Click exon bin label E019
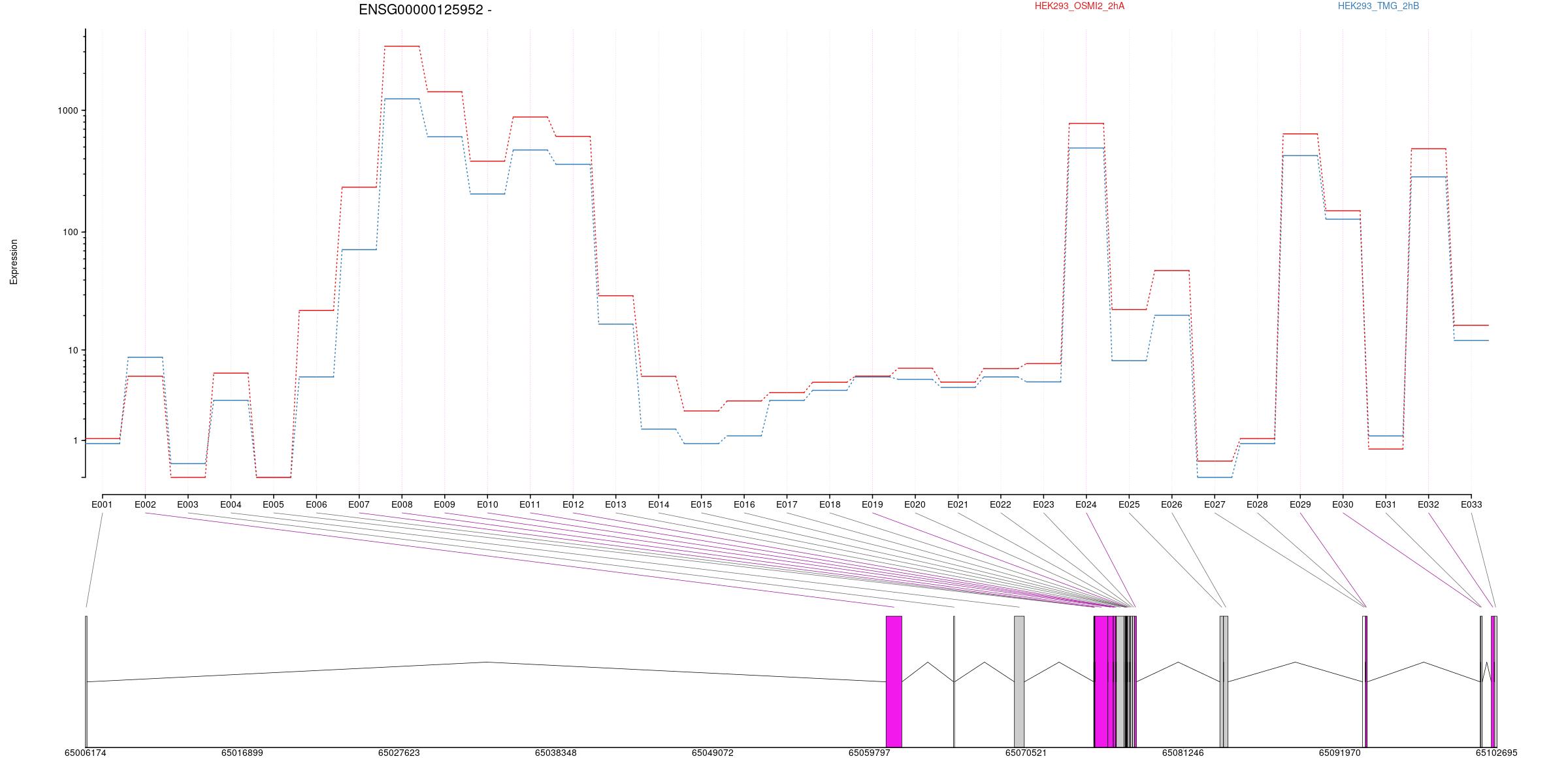The height and width of the screenshot is (784, 1568). [872, 504]
